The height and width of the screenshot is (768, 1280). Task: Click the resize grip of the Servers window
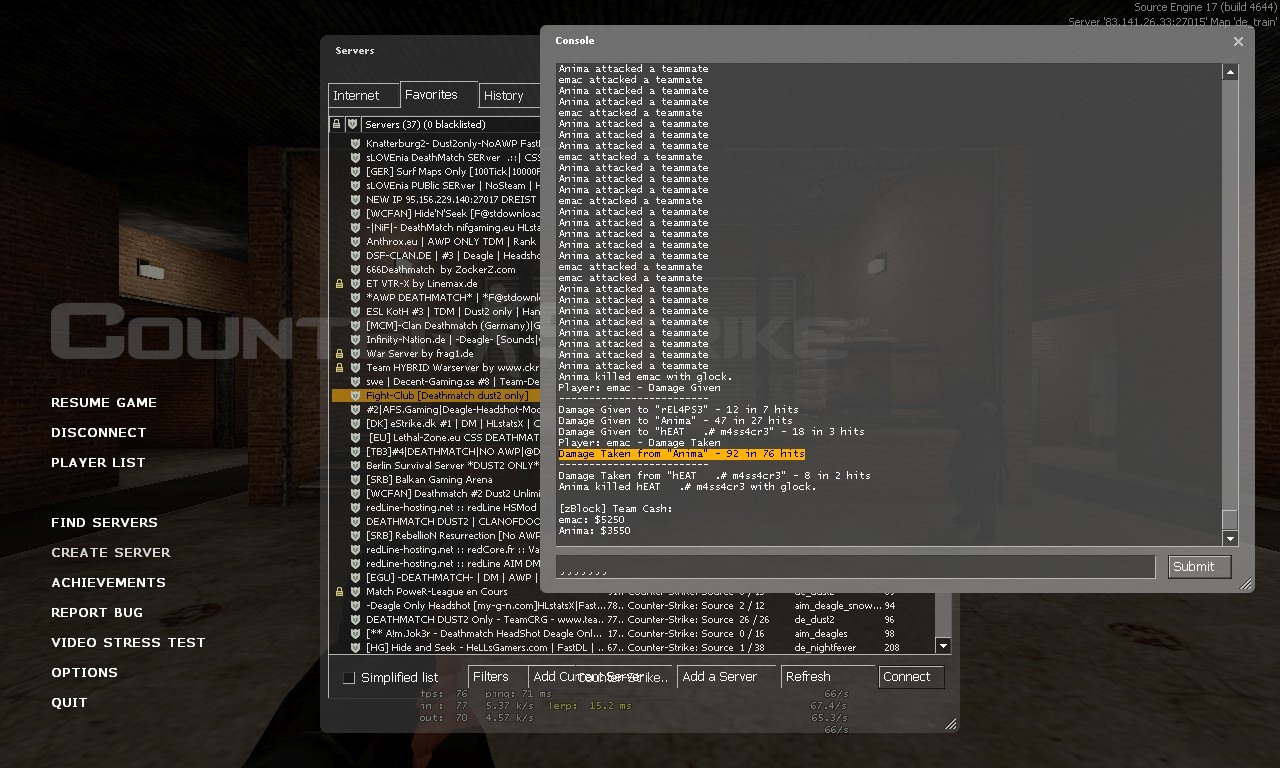951,724
